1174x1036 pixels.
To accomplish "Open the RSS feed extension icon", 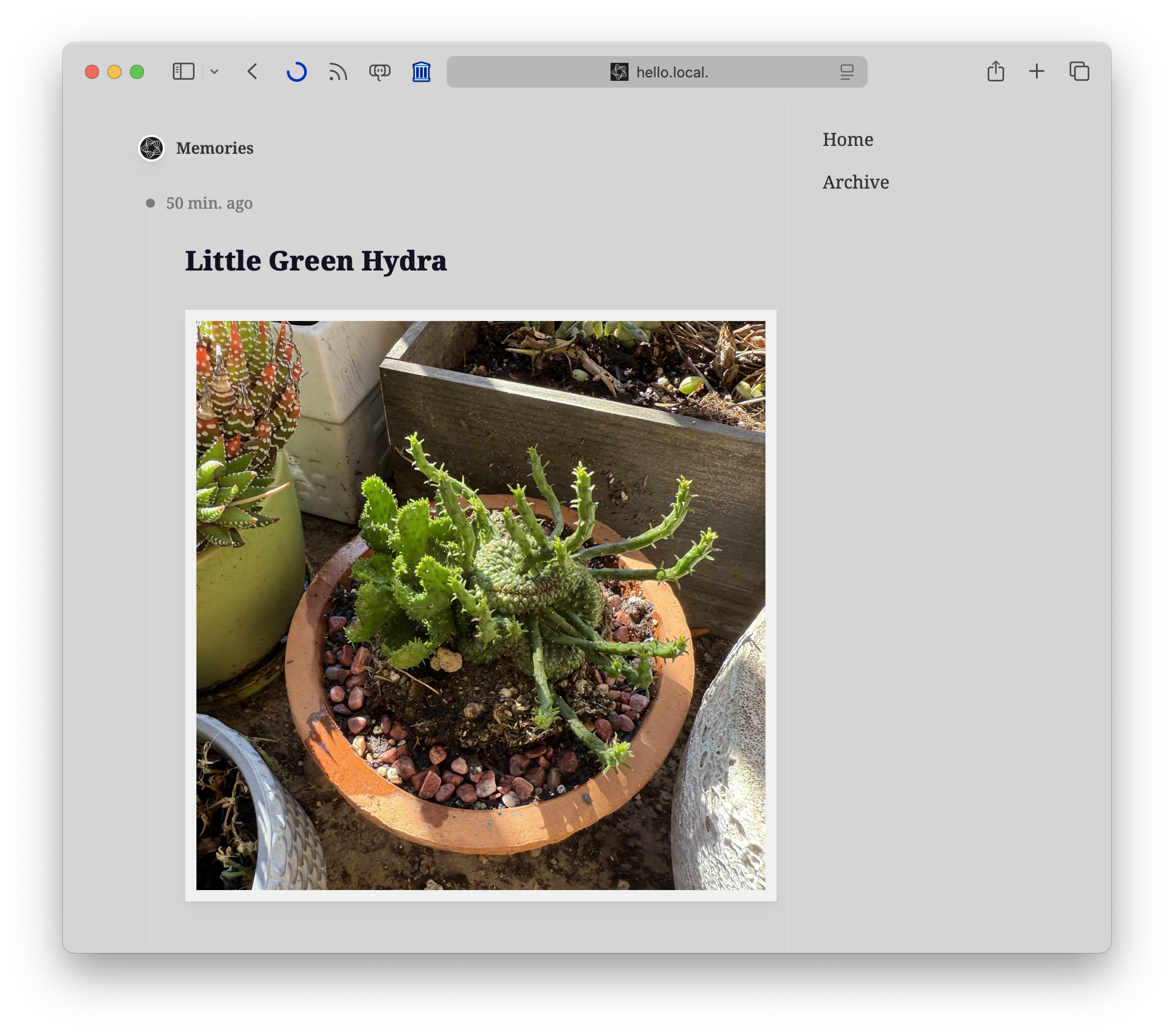I will (338, 72).
